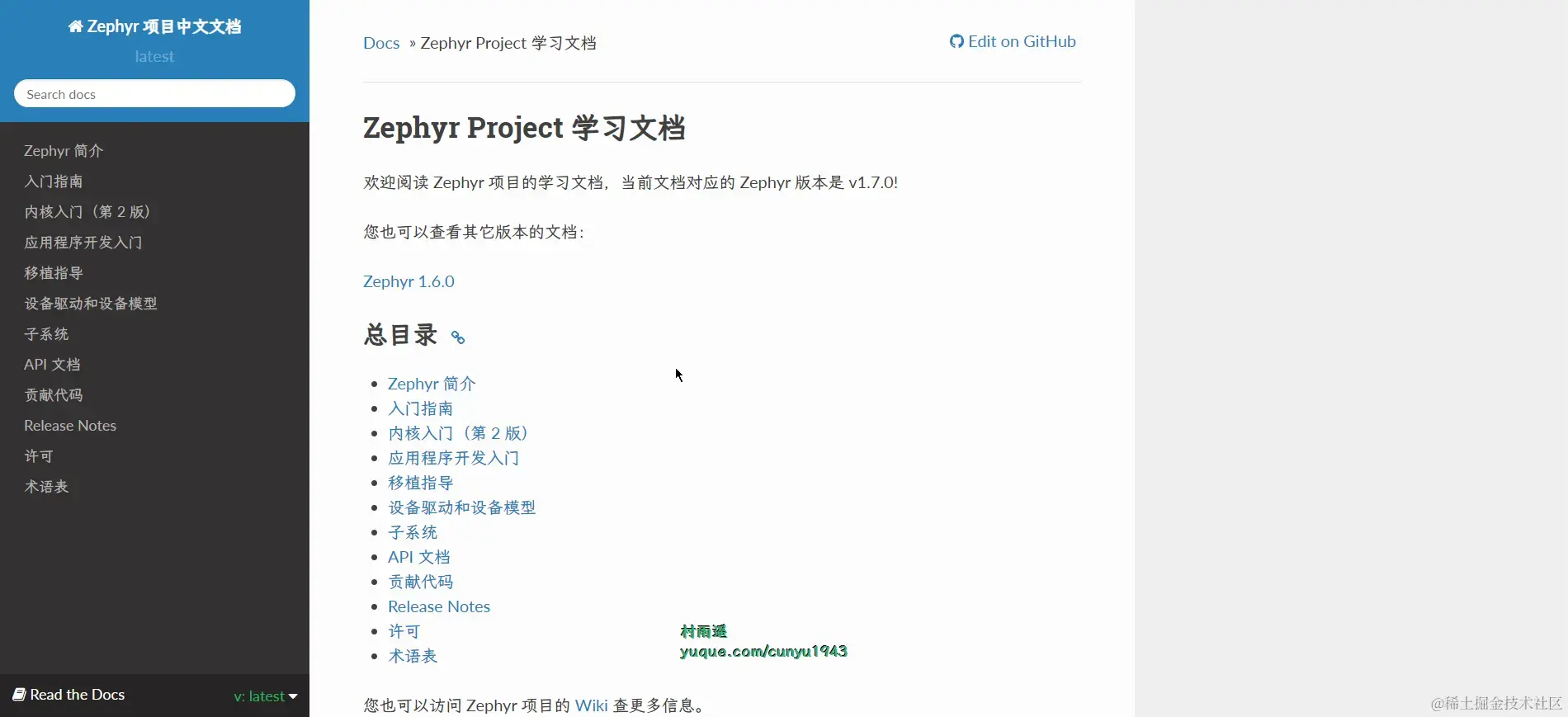Click the Read the Docs label in footer

click(78, 695)
